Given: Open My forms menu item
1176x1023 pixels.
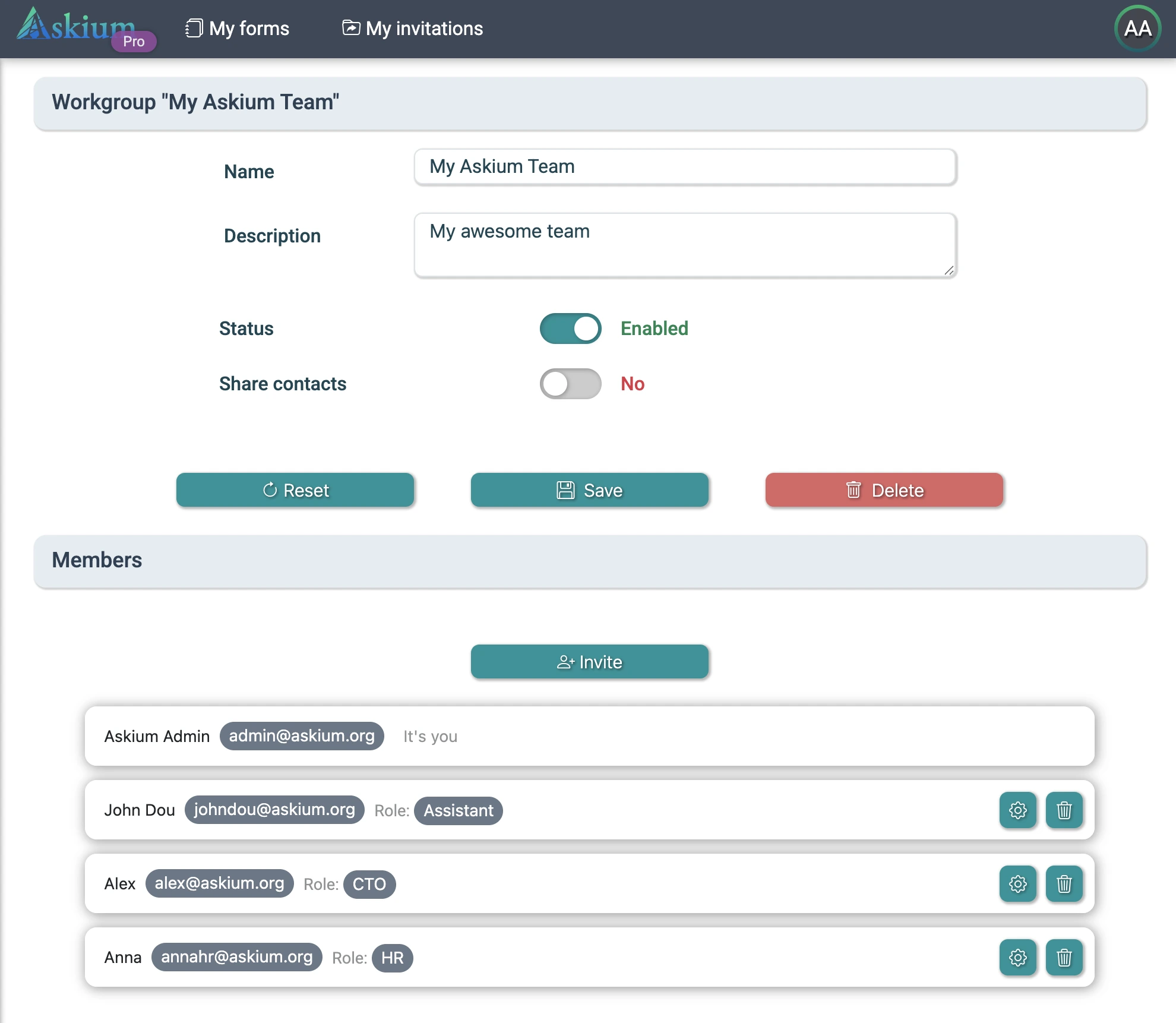Looking at the screenshot, I should click(x=238, y=29).
